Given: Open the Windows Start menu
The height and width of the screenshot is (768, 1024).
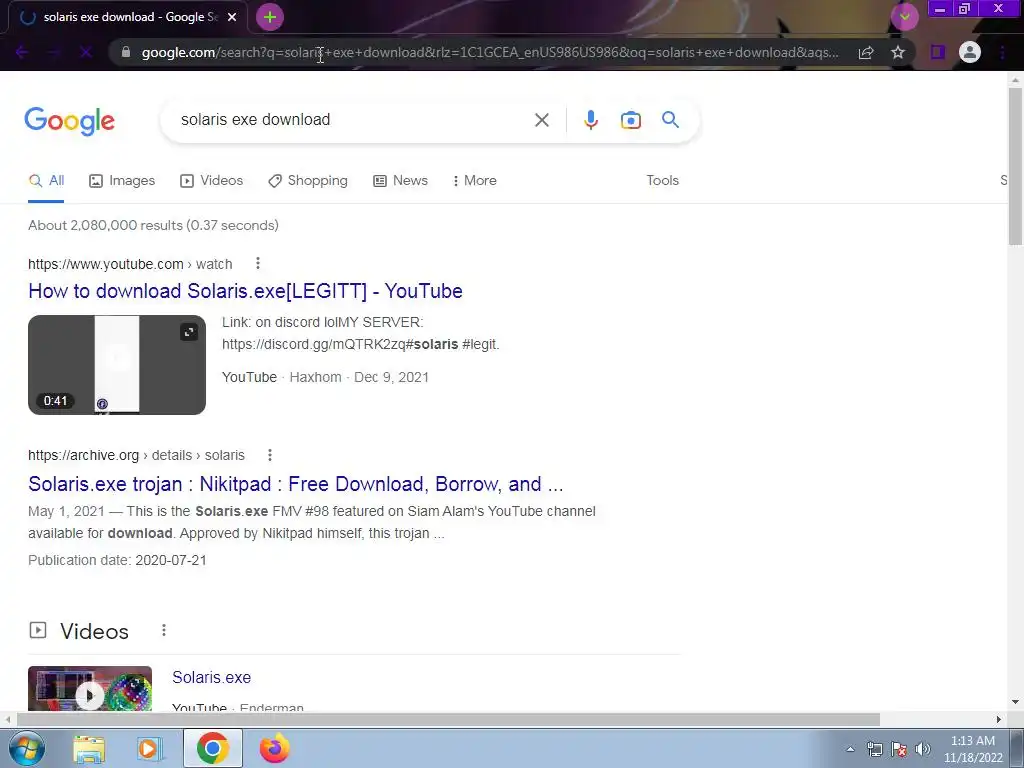Looking at the screenshot, I should [x=26, y=748].
